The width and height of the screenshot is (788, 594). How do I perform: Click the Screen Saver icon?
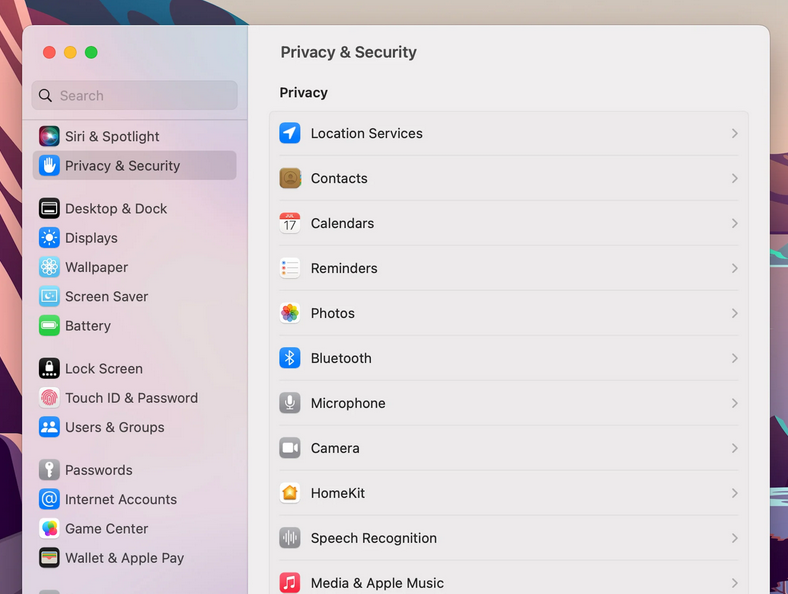pyautogui.click(x=49, y=296)
